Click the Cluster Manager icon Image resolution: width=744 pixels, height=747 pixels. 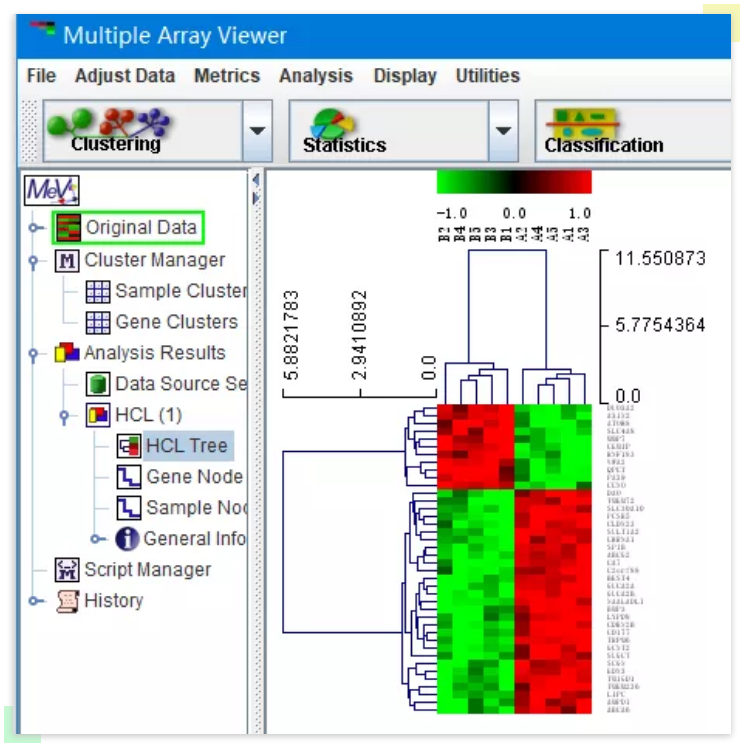(x=68, y=261)
